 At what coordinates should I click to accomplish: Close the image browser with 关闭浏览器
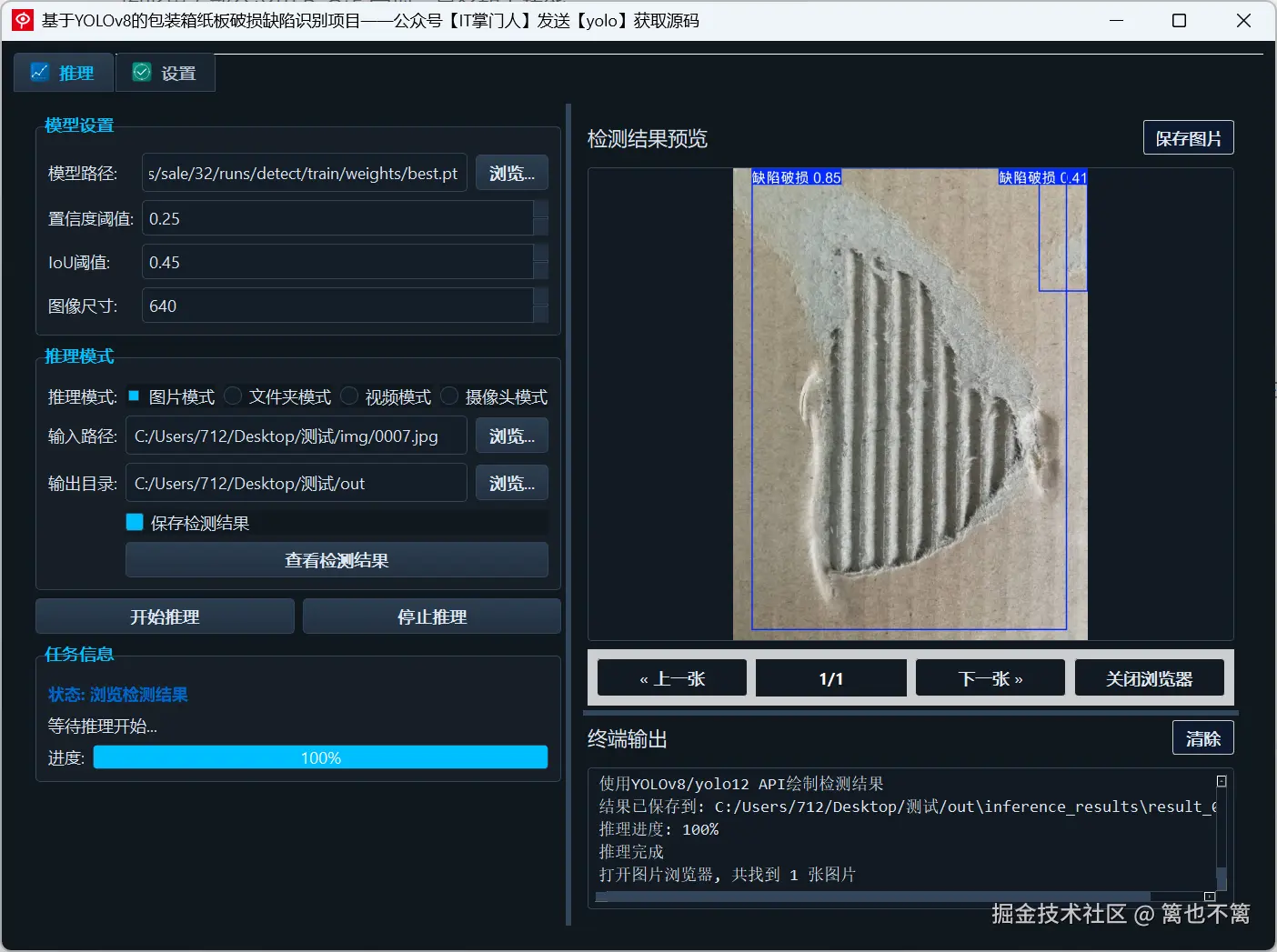(x=1150, y=678)
